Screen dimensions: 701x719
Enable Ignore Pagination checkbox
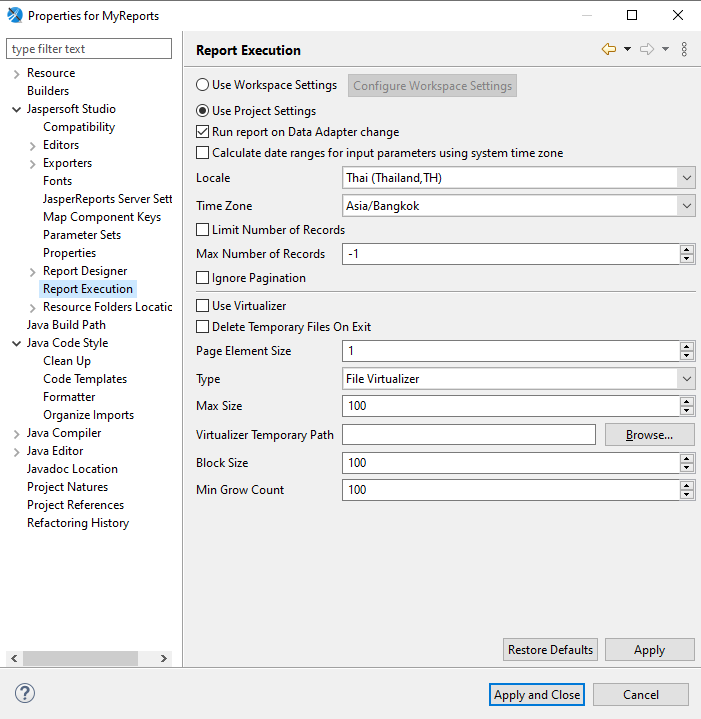202,278
